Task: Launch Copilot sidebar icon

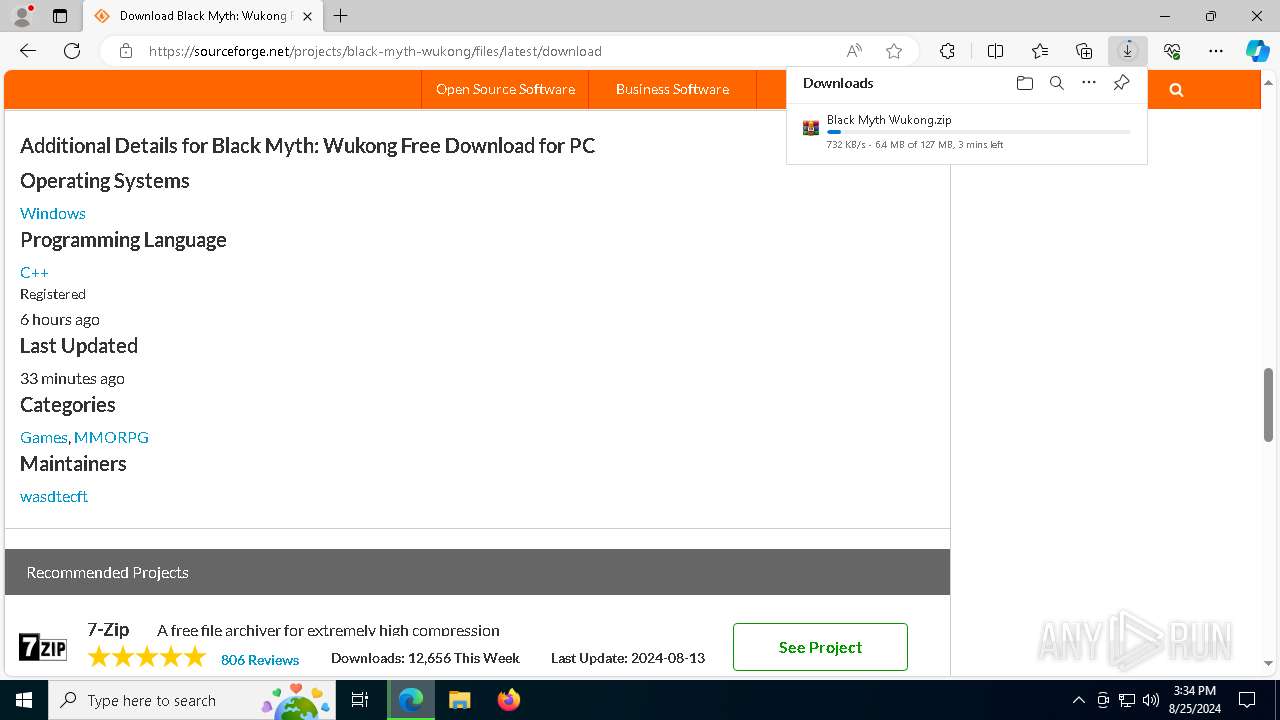Action: click(x=1257, y=51)
